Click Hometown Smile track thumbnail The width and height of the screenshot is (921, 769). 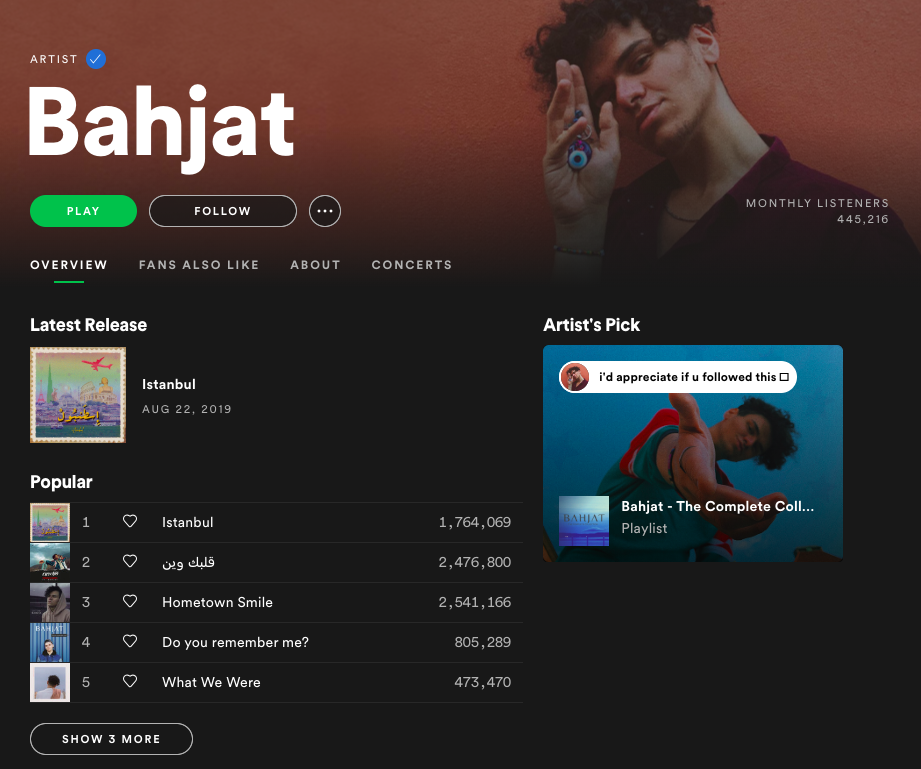point(50,602)
